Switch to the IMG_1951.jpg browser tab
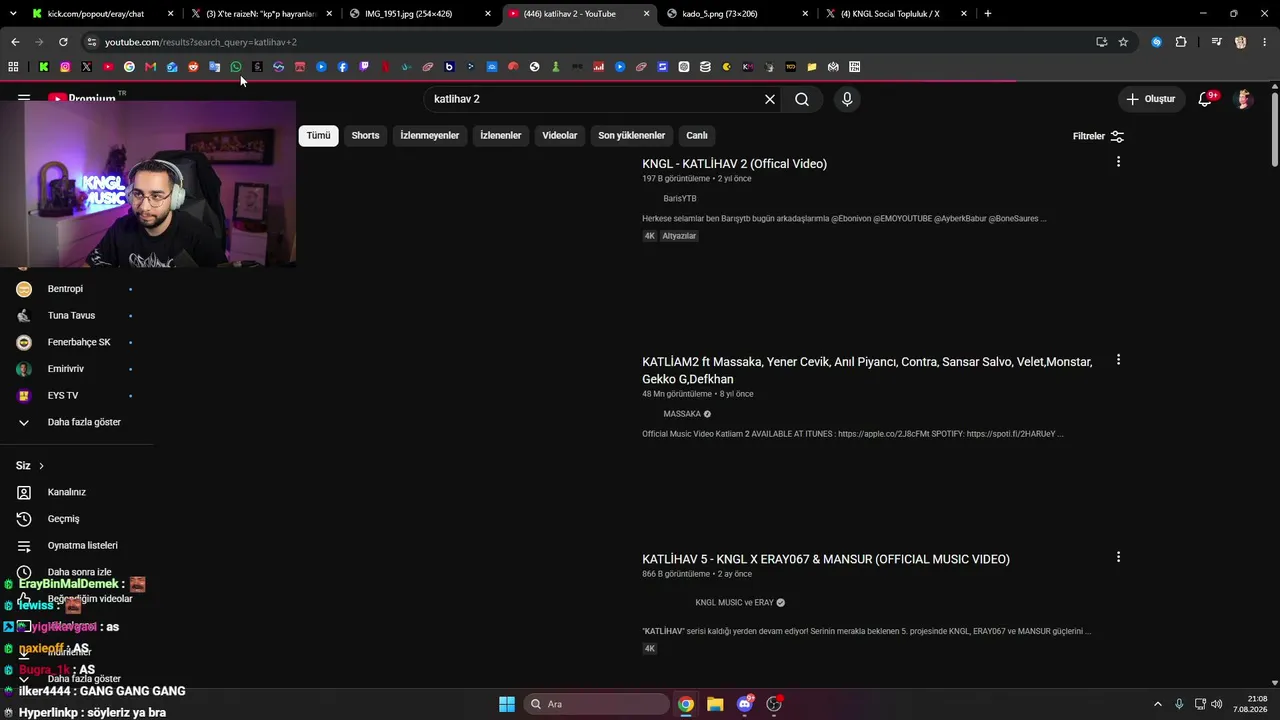This screenshot has height=720, width=1280. (x=420, y=14)
